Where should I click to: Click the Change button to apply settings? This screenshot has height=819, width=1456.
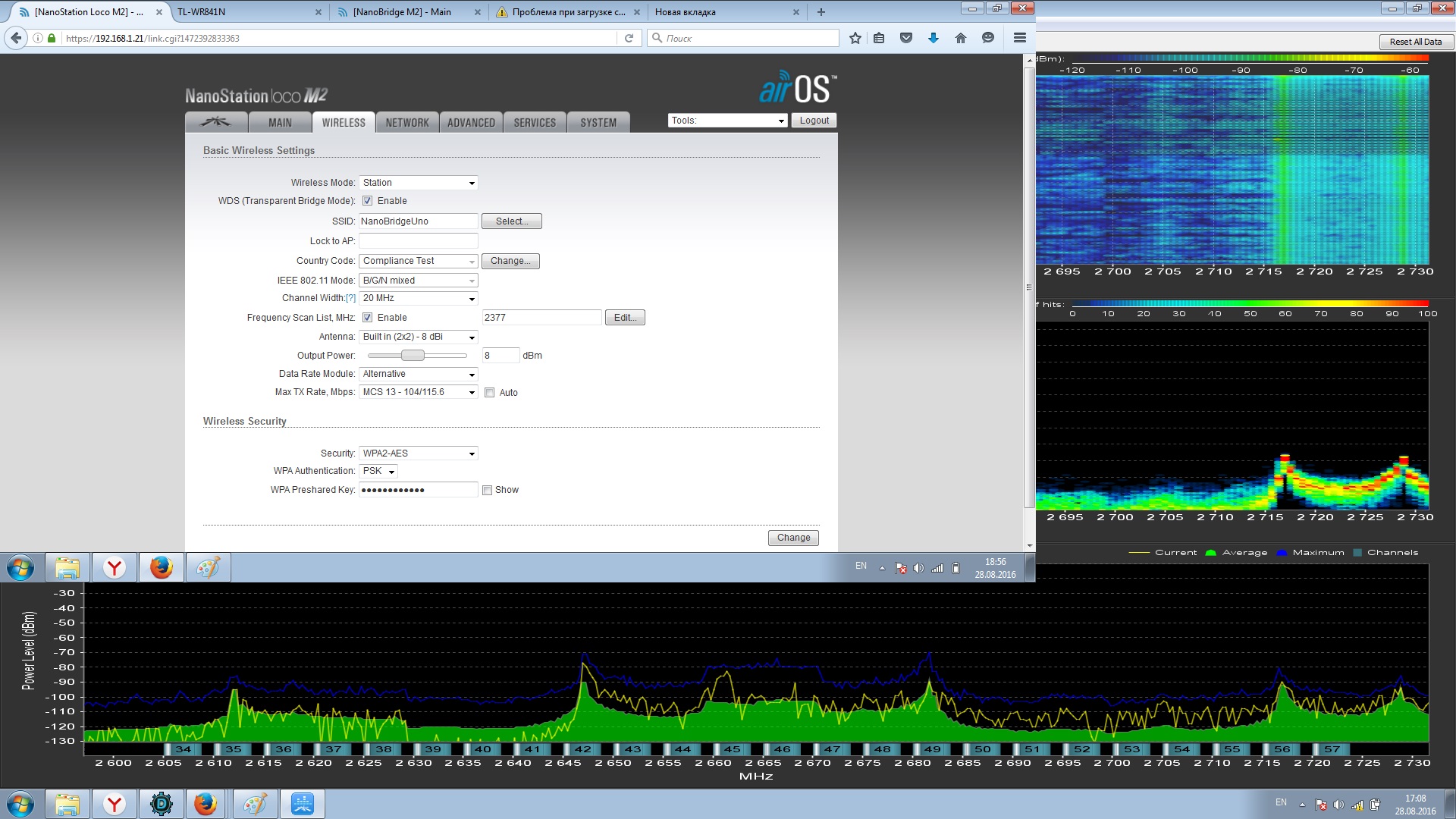click(x=793, y=538)
